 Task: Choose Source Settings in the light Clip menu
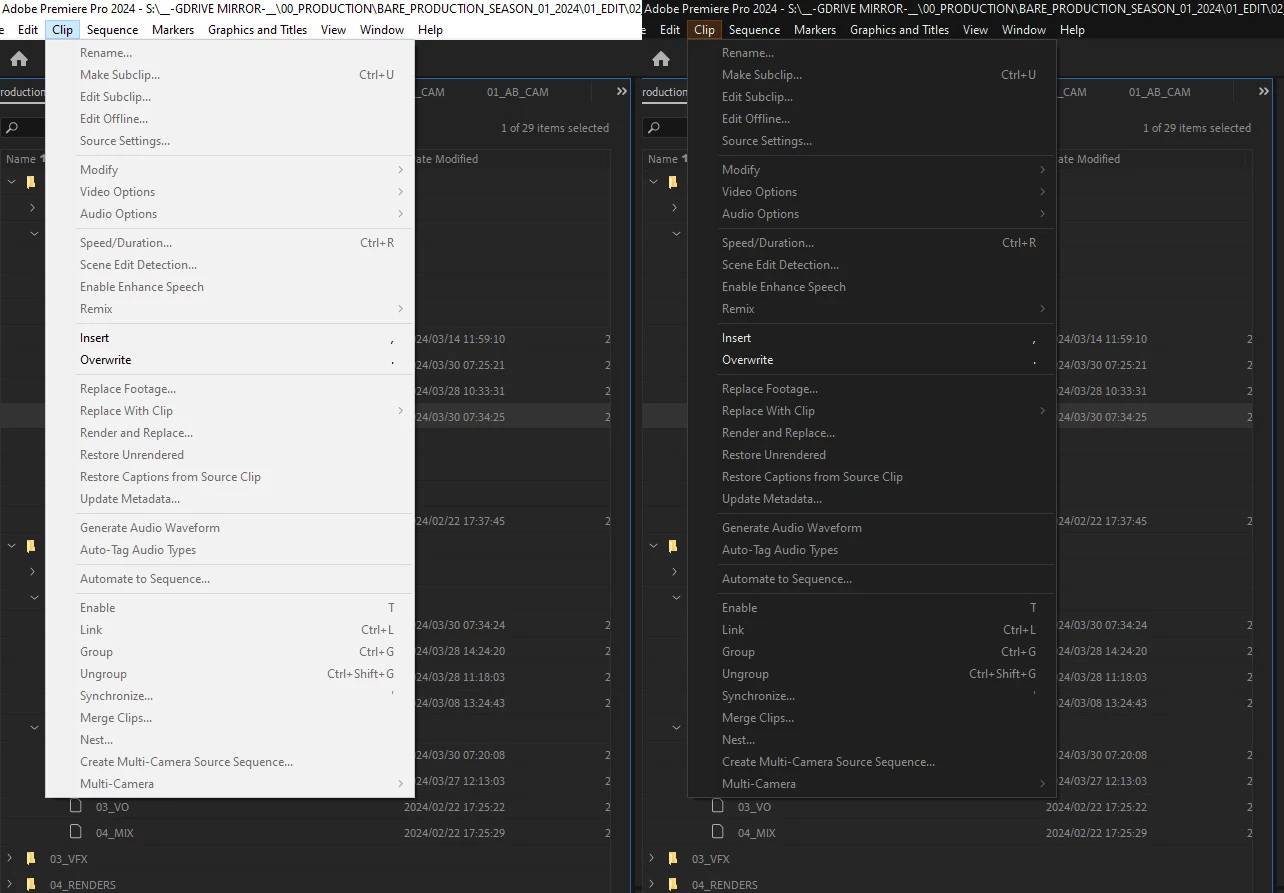[230, 141]
